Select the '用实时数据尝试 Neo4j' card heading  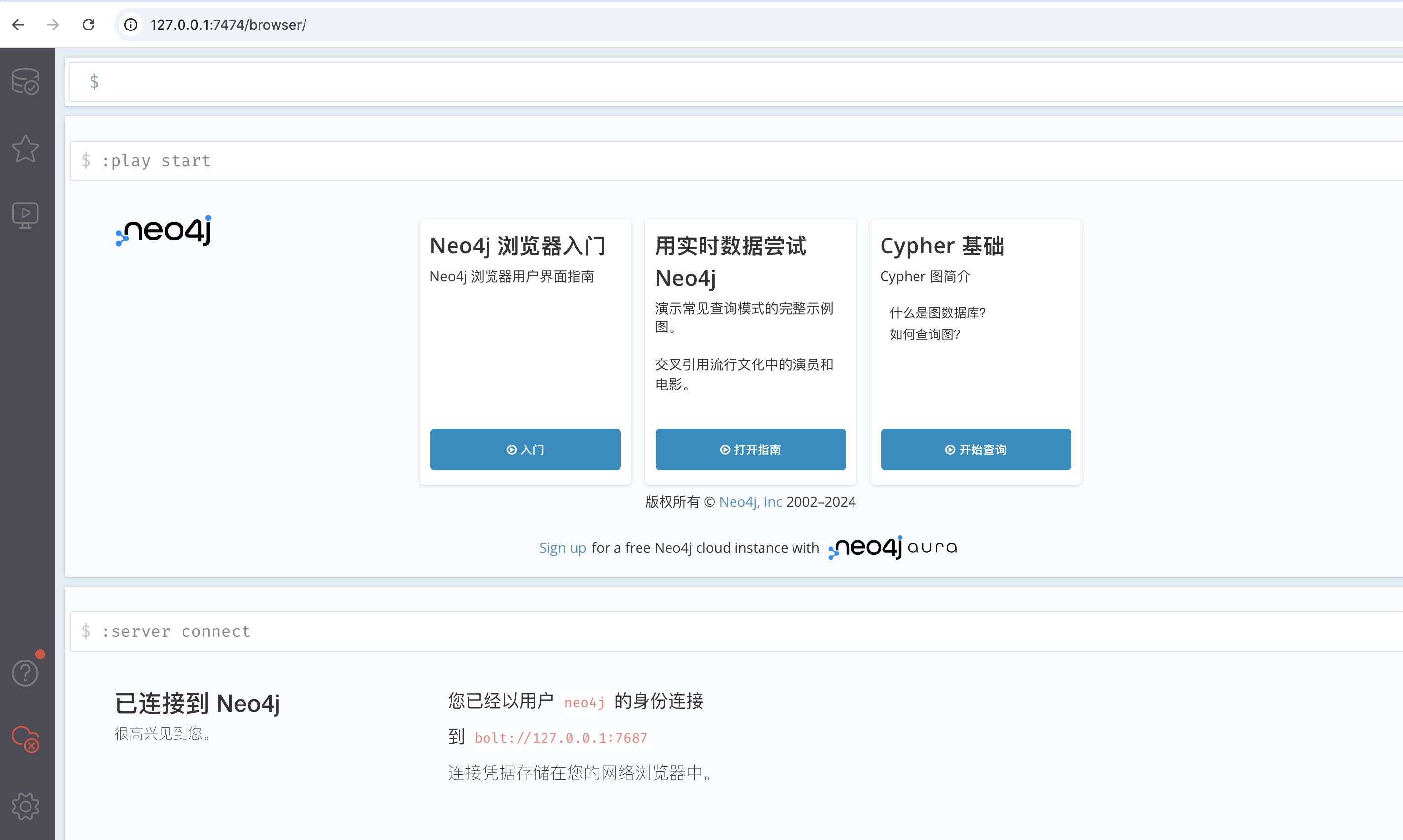[x=731, y=262]
